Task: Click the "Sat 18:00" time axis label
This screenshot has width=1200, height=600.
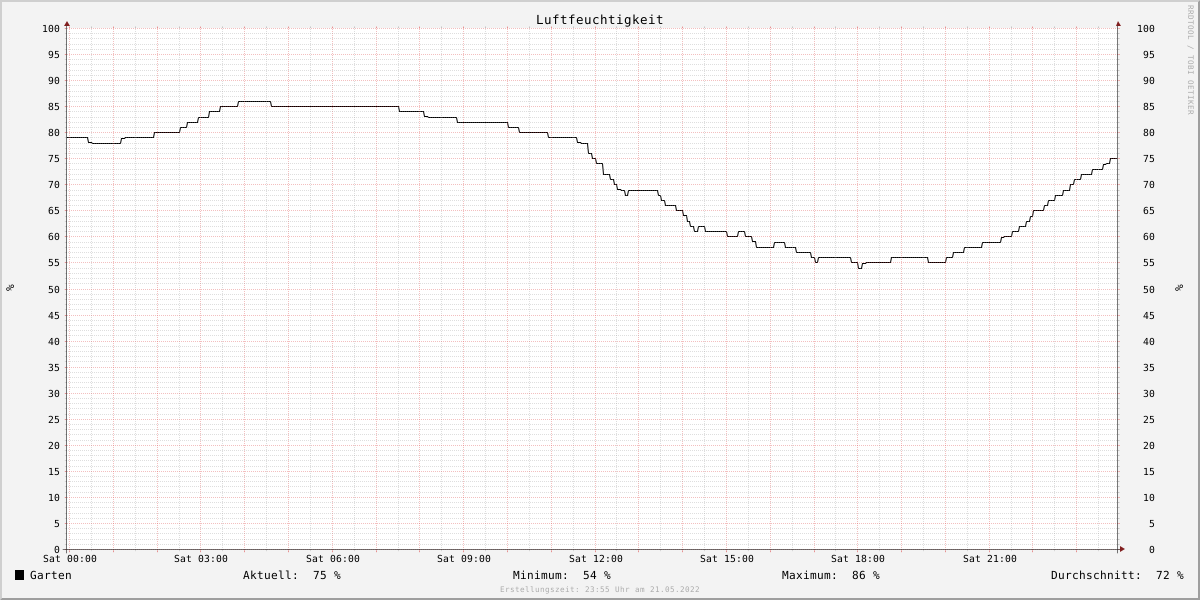Action: pos(858,559)
